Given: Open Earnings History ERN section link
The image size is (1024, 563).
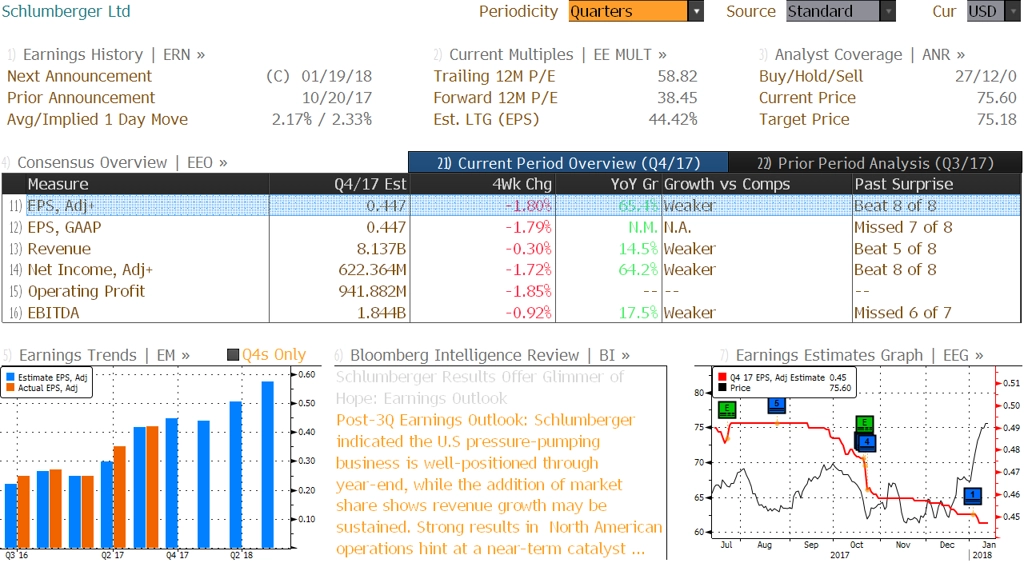Looking at the screenshot, I should pyautogui.click(x=114, y=54).
